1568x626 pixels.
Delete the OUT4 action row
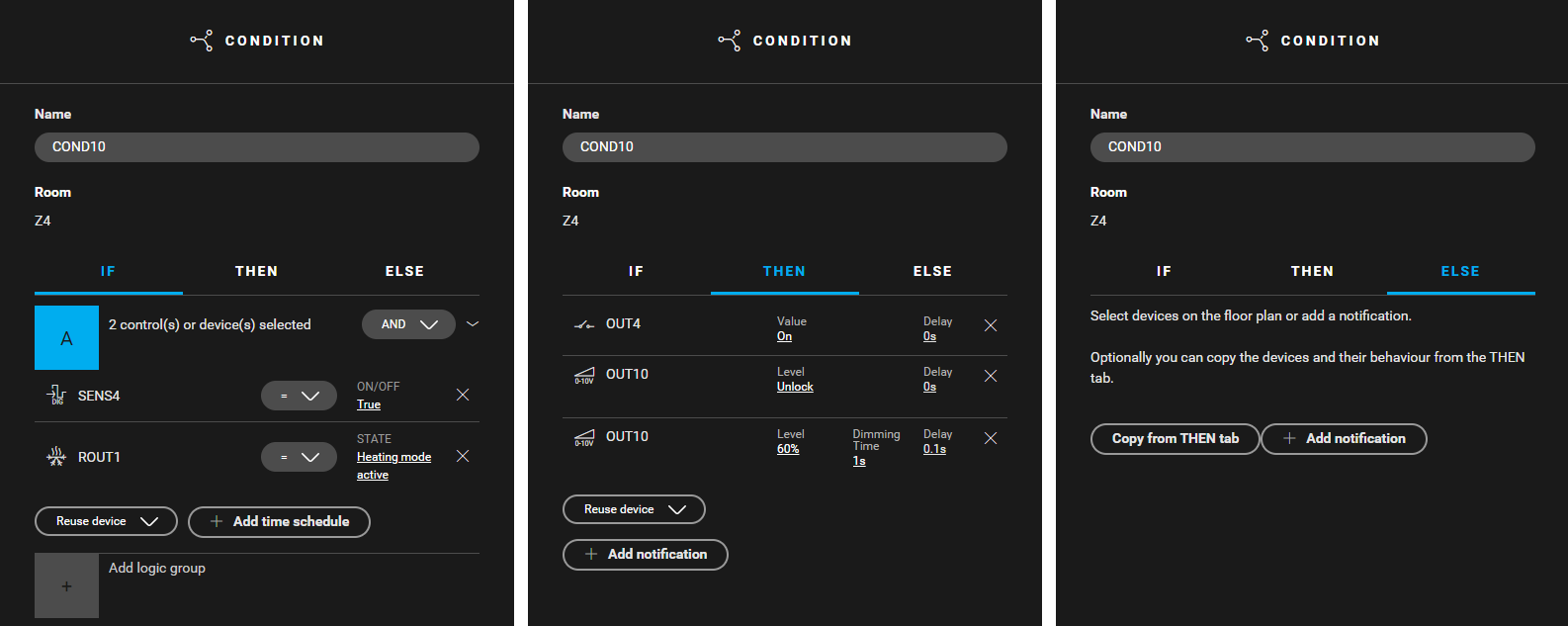coord(991,325)
